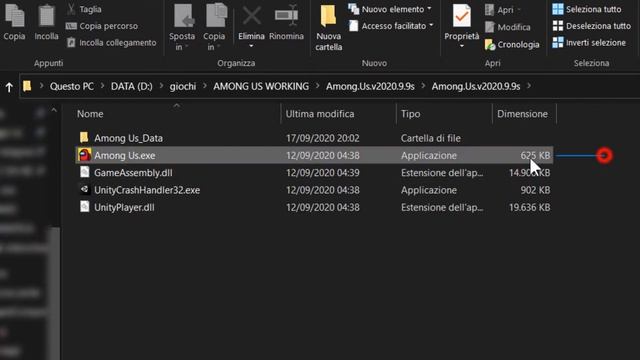The width and height of the screenshot is (640, 360).
Task: Sort by Ultima modifica column header
Action: pos(338,114)
